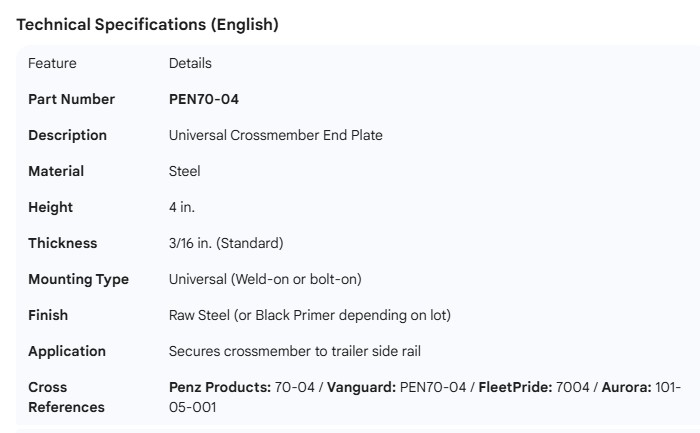Click the 4 in. height value
This screenshot has height=433, width=700.
pos(182,207)
